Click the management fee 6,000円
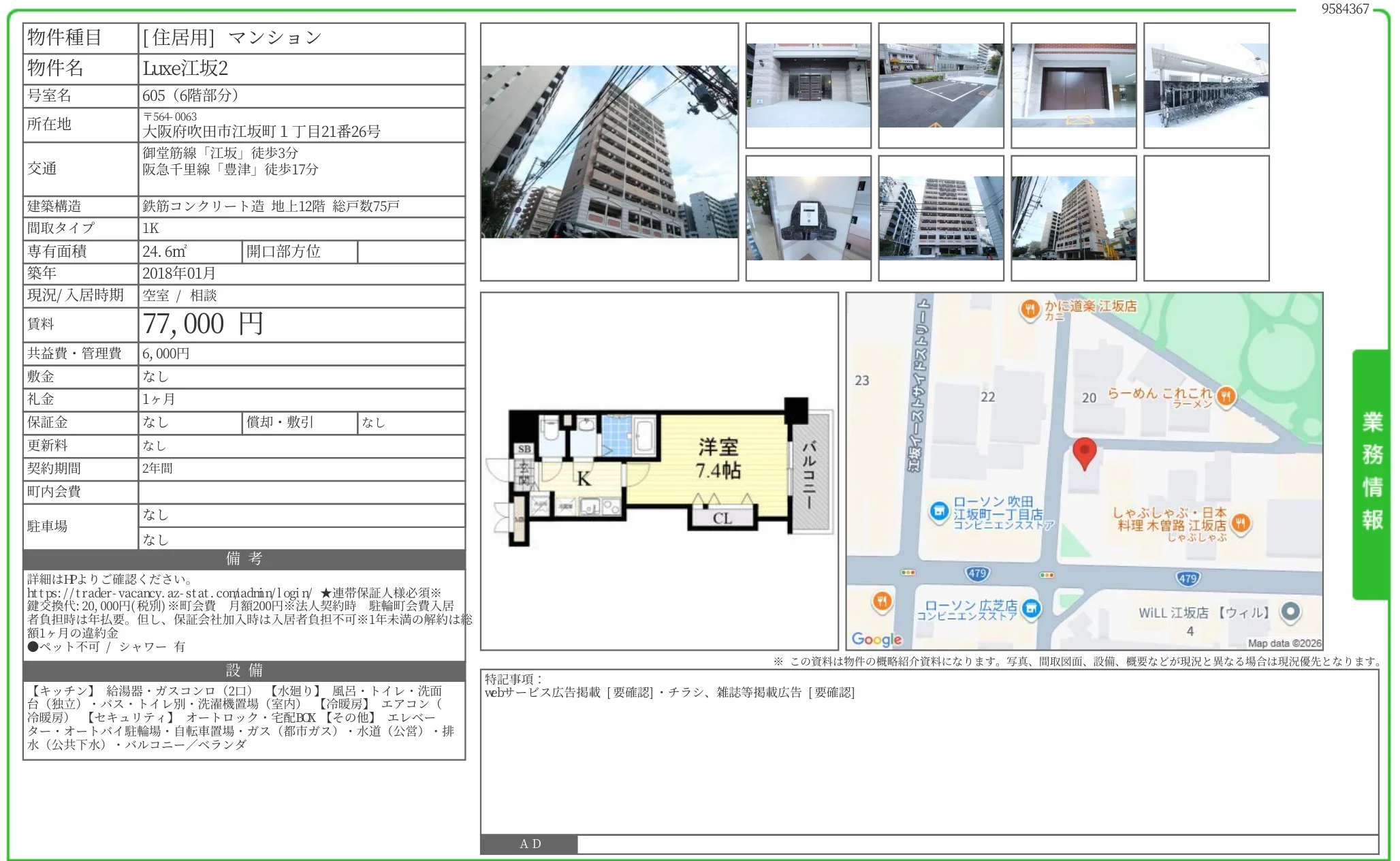Viewport: 1400px width, 861px height. (166, 354)
